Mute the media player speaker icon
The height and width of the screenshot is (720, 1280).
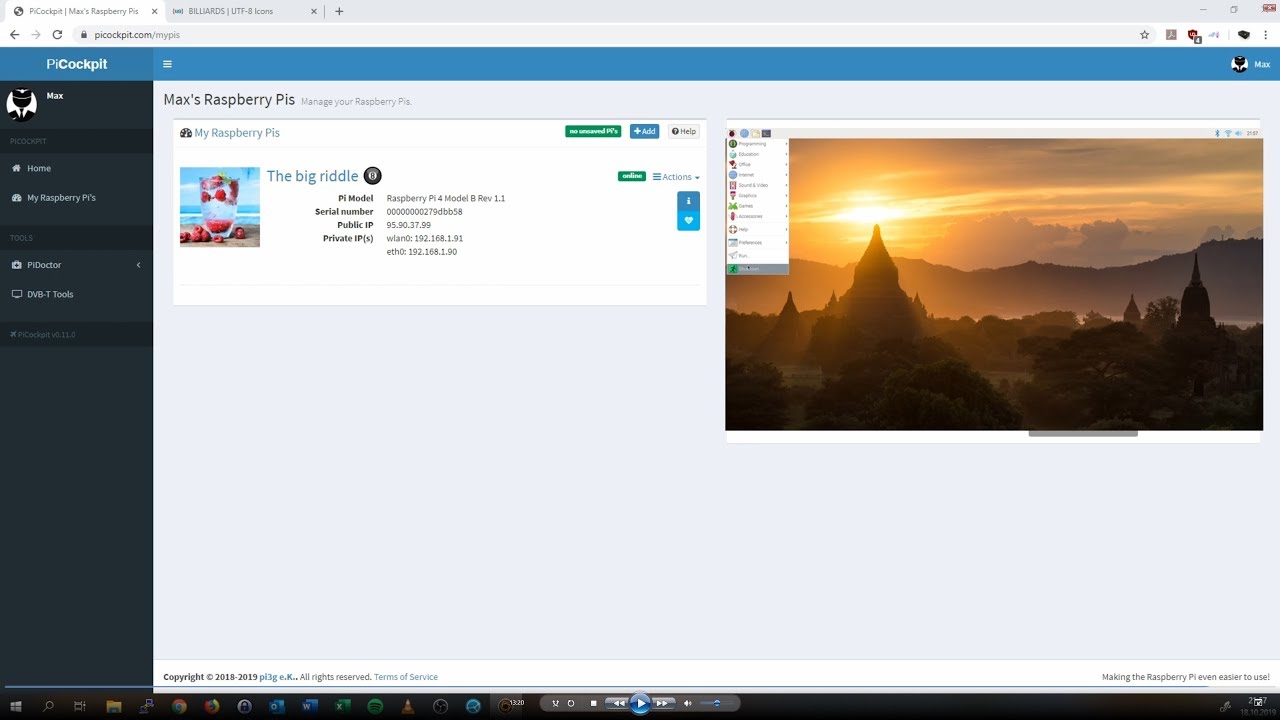pyautogui.click(x=687, y=703)
